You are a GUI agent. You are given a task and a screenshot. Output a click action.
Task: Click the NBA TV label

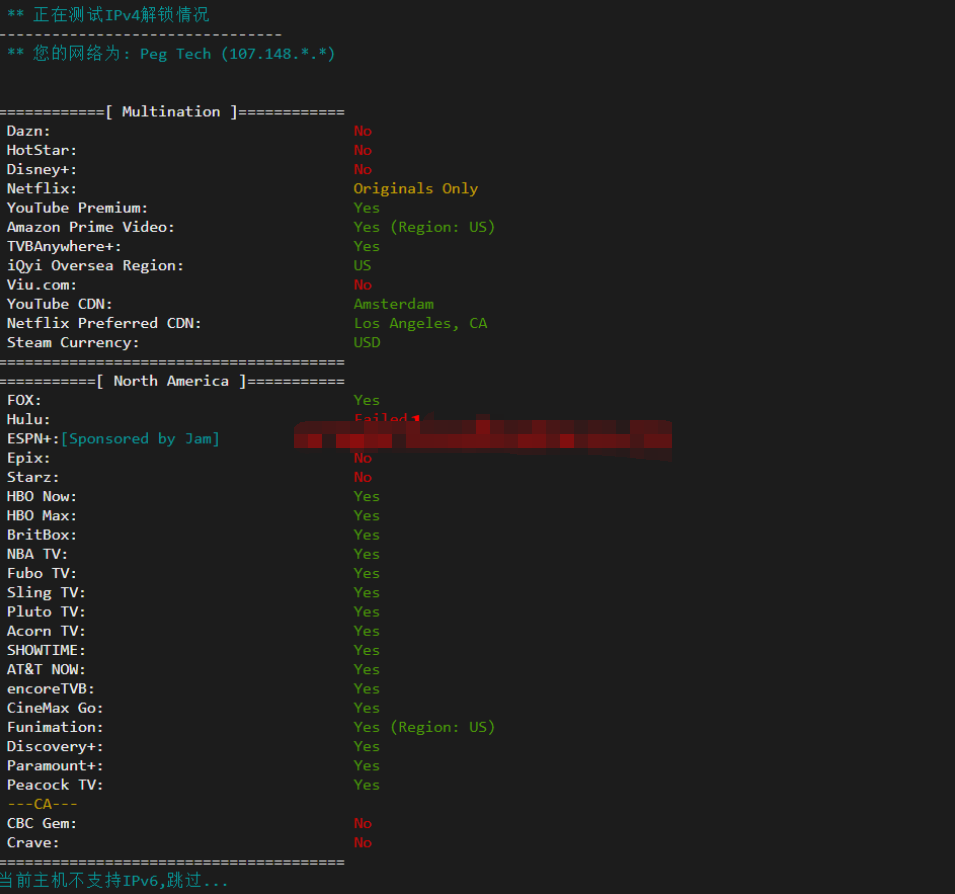[x=37, y=554]
